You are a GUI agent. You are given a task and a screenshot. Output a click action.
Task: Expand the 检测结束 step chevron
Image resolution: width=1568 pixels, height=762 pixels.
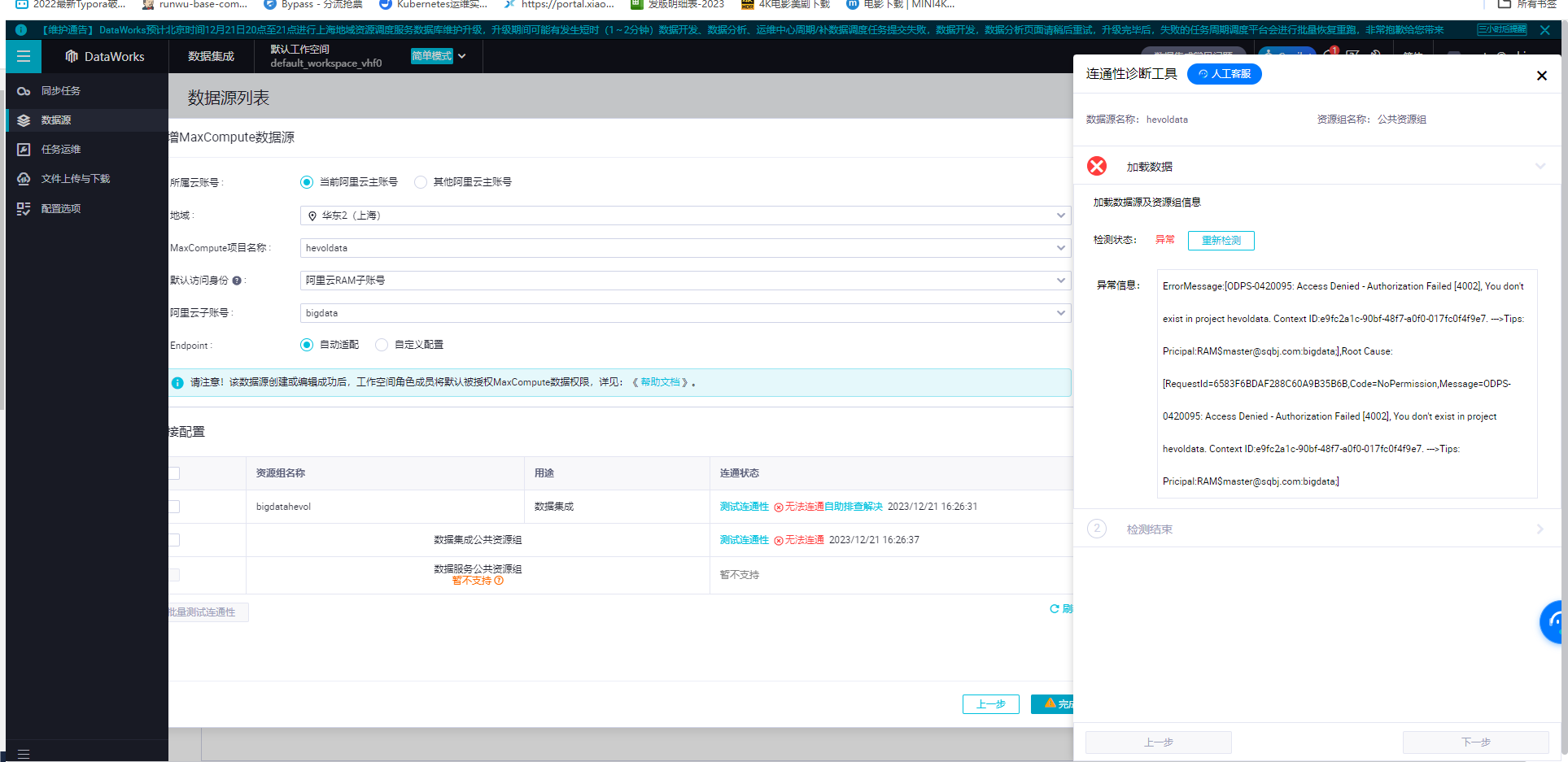click(x=1540, y=529)
